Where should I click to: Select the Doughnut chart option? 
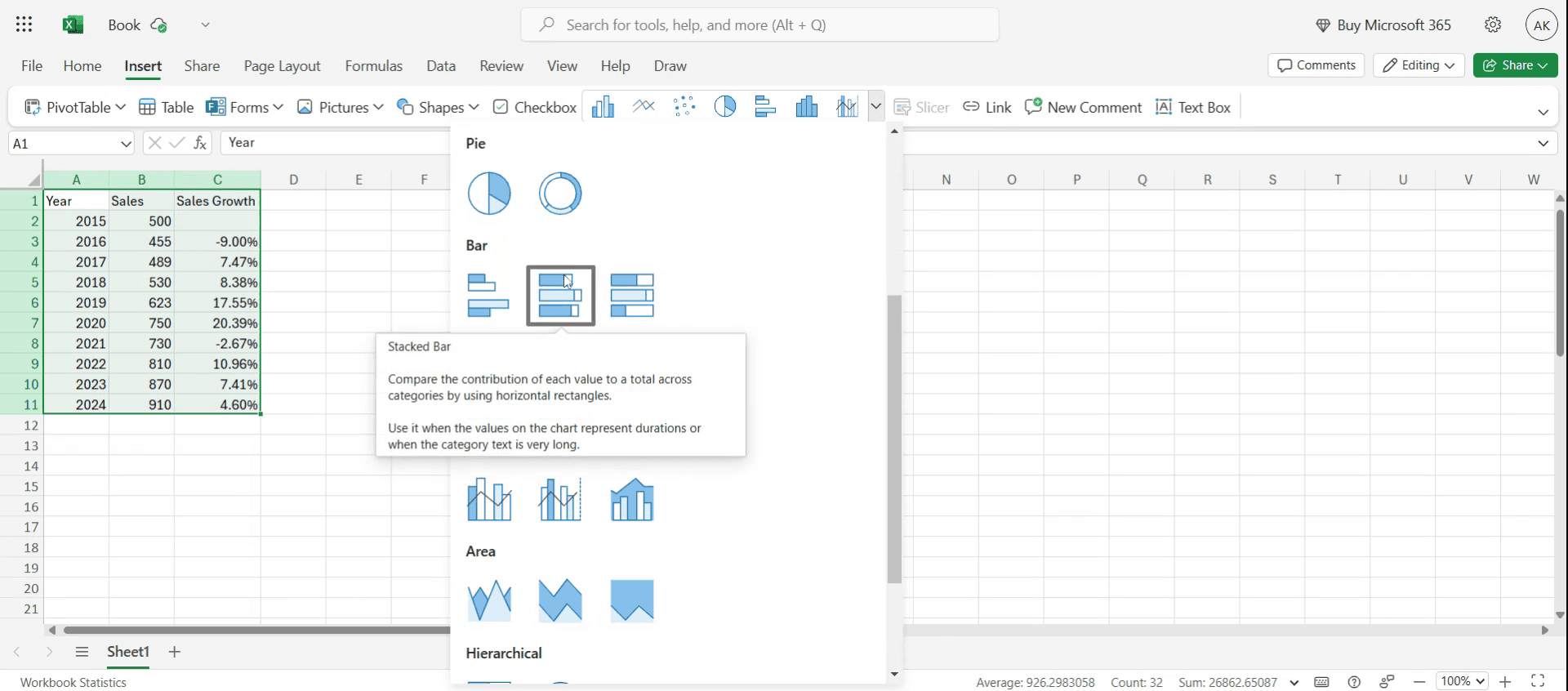[560, 194]
